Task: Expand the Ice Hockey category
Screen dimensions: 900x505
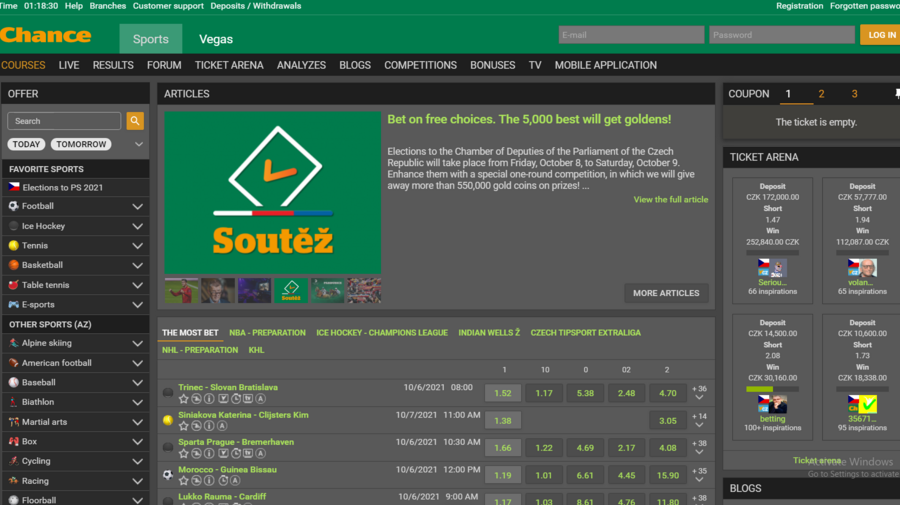Action: click(x=137, y=226)
